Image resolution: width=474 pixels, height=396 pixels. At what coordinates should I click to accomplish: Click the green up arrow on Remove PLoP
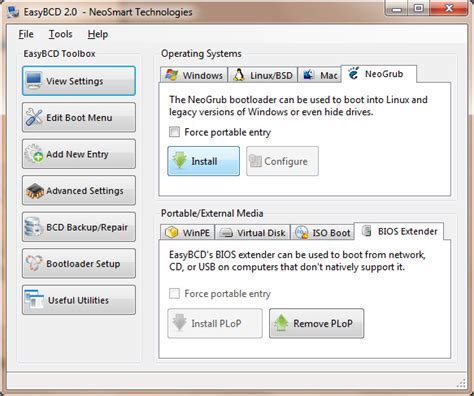point(281,323)
